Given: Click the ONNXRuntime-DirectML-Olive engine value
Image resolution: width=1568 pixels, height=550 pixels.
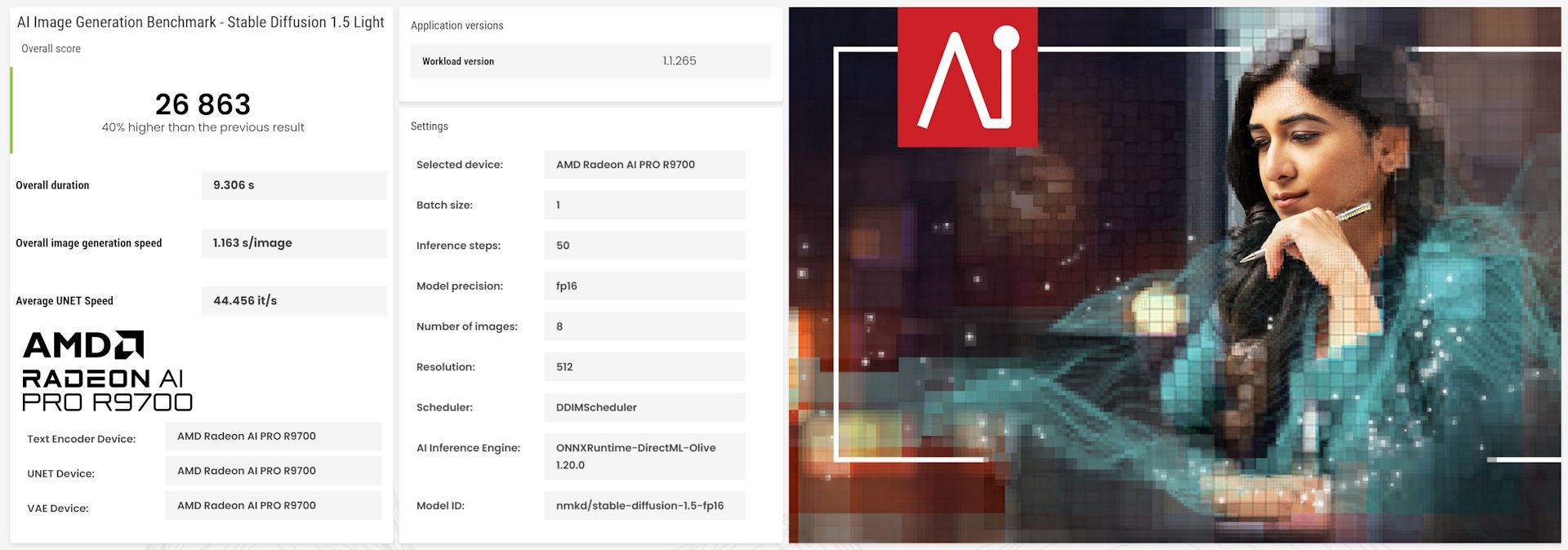Looking at the screenshot, I should (x=644, y=456).
